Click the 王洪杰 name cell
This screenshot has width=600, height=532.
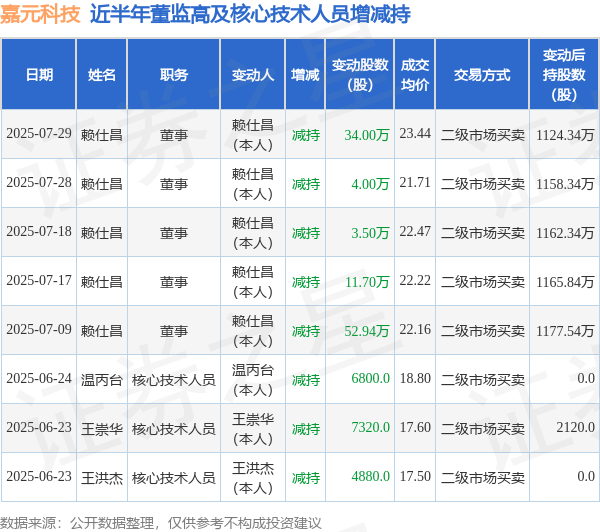pyautogui.click(x=102, y=478)
